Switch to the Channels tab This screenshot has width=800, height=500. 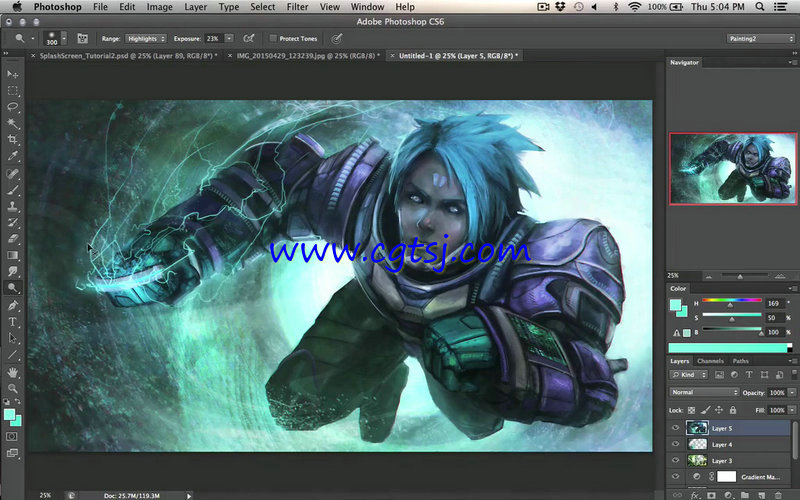click(x=710, y=361)
